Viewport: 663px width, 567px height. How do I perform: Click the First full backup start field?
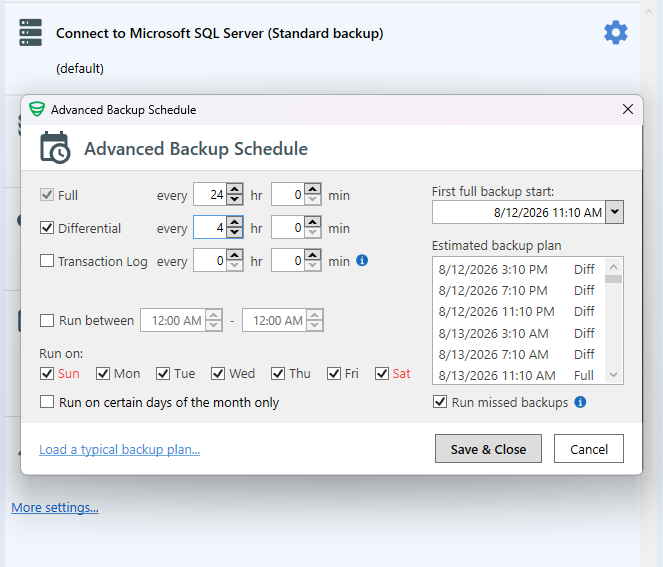tap(519, 212)
